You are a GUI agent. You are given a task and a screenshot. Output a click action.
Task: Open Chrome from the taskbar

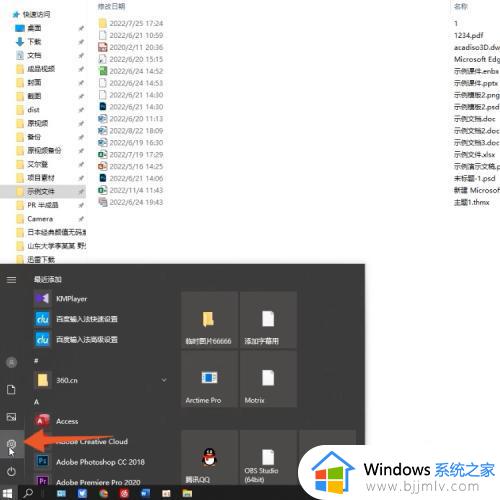coord(103,493)
